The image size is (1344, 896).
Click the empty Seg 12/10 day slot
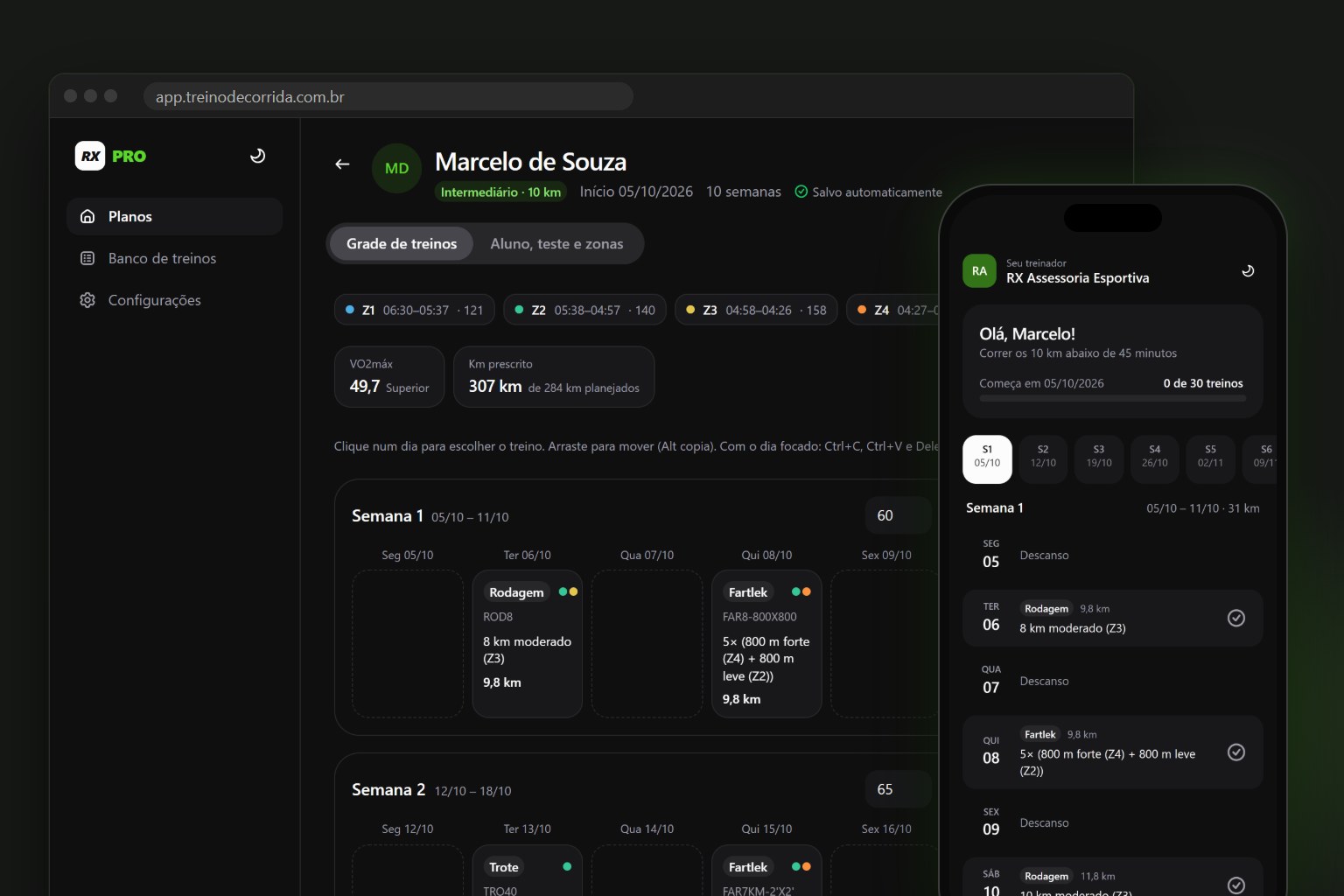pos(408,871)
